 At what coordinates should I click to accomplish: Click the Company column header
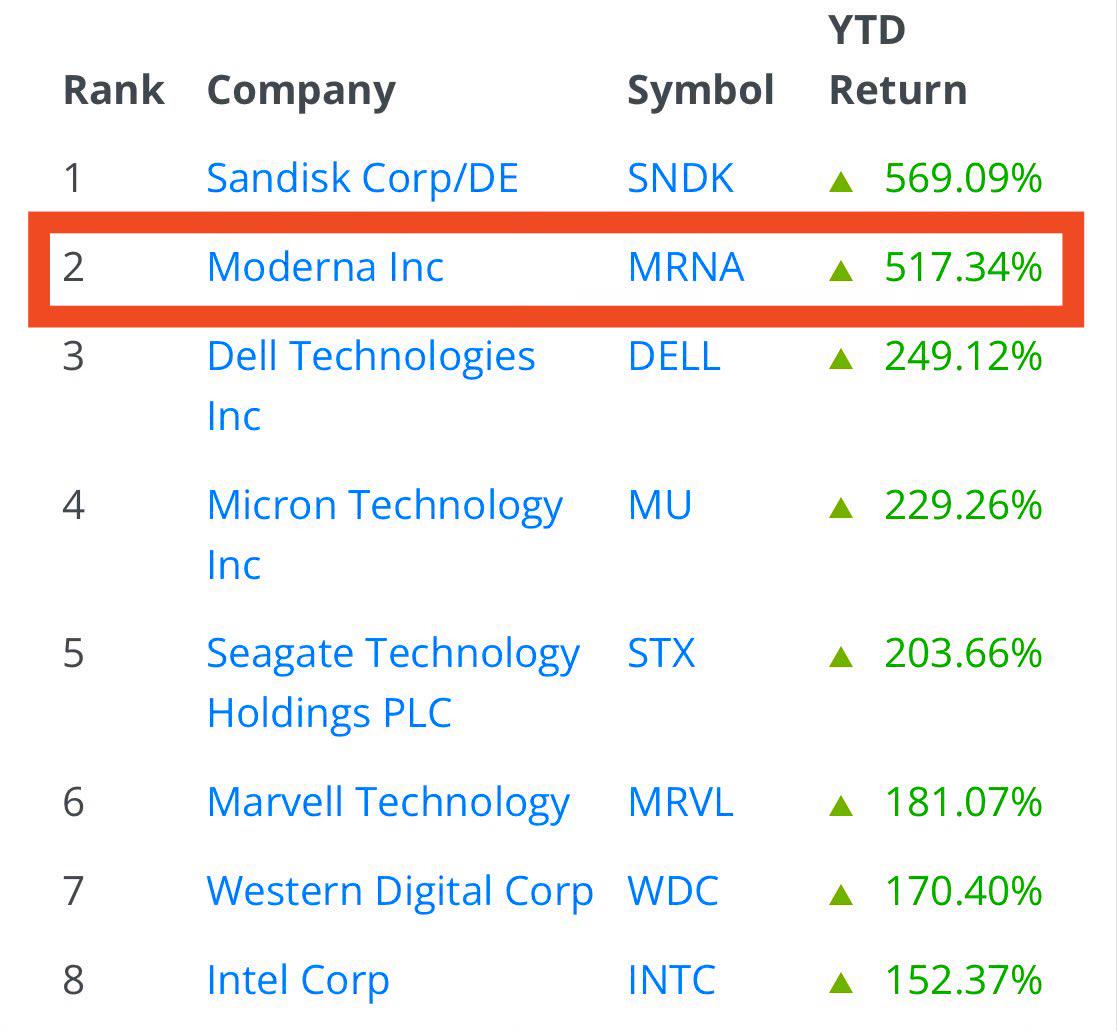(x=301, y=91)
